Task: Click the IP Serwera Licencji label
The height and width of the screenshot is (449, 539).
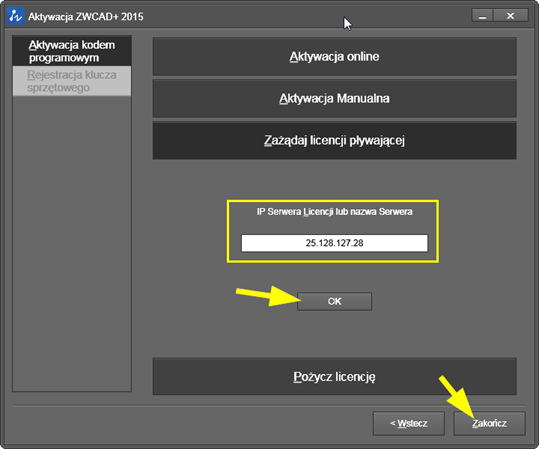Action: pyautogui.click(x=334, y=211)
